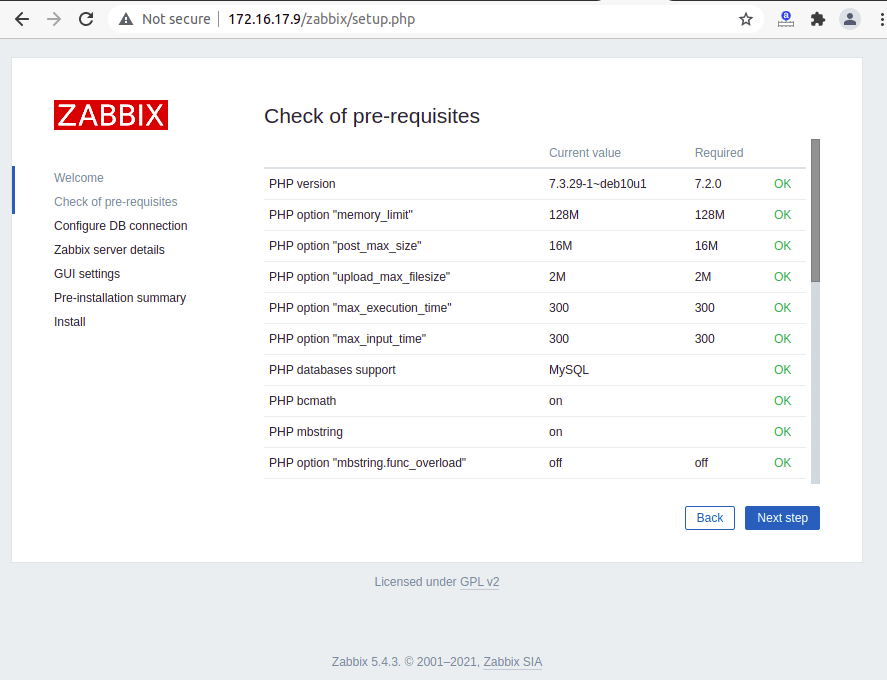Screen dimensions: 887x680
Task: Click the Licensed under footer text
Action: click(x=415, y=582)
